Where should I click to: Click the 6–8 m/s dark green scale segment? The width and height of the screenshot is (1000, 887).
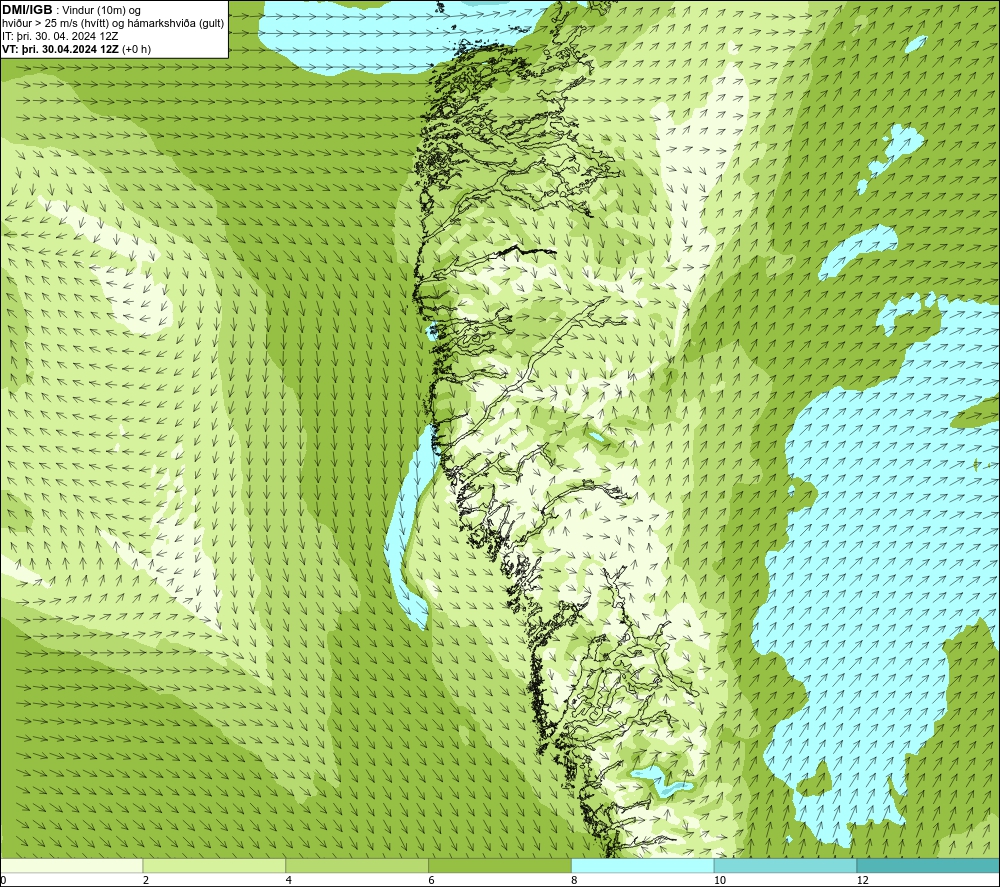point(500,865)
